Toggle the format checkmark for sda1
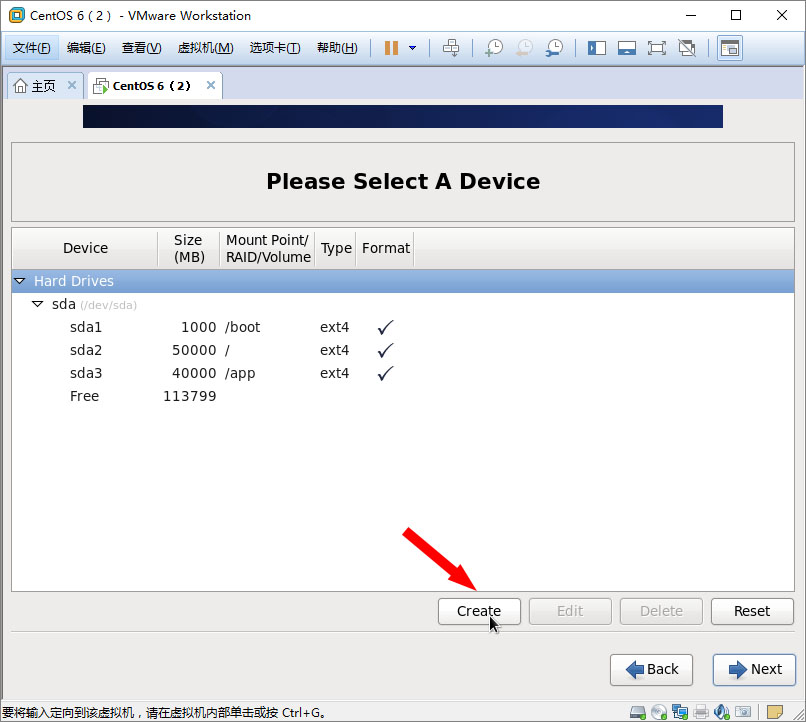806x722 pixels. click(385, 327)
